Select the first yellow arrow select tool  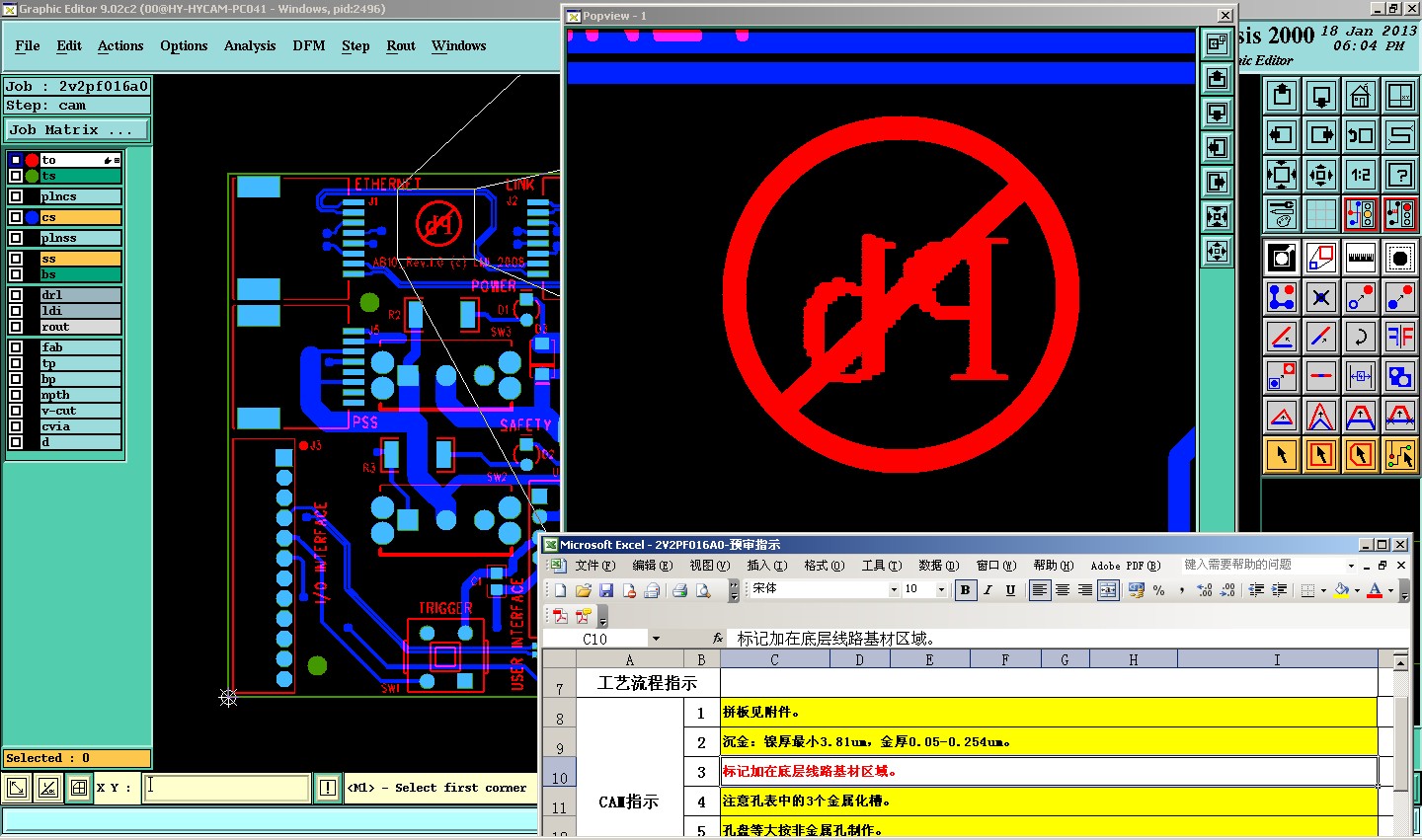coord(1282,455)
